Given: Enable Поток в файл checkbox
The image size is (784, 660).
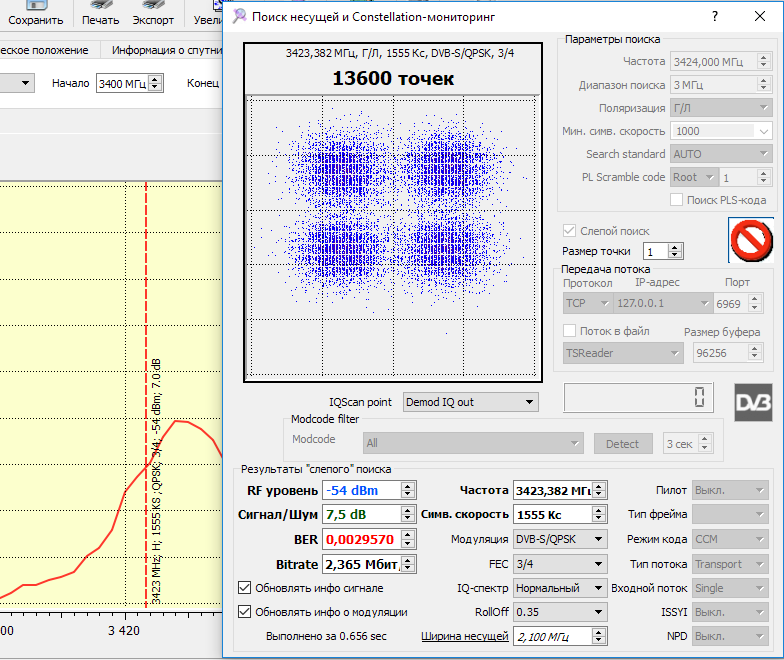Looking at the screenshot, I should tap(570, 331).
